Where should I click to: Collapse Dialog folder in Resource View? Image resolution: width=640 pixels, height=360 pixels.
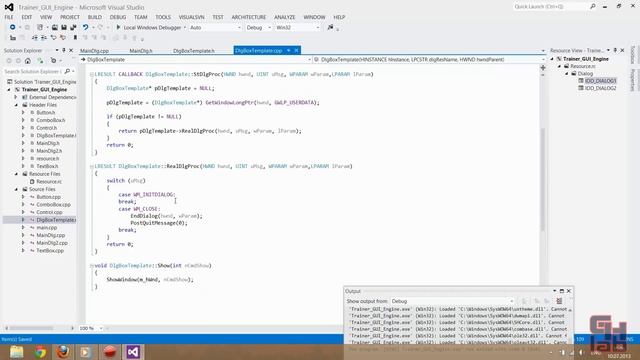(567, 73)
